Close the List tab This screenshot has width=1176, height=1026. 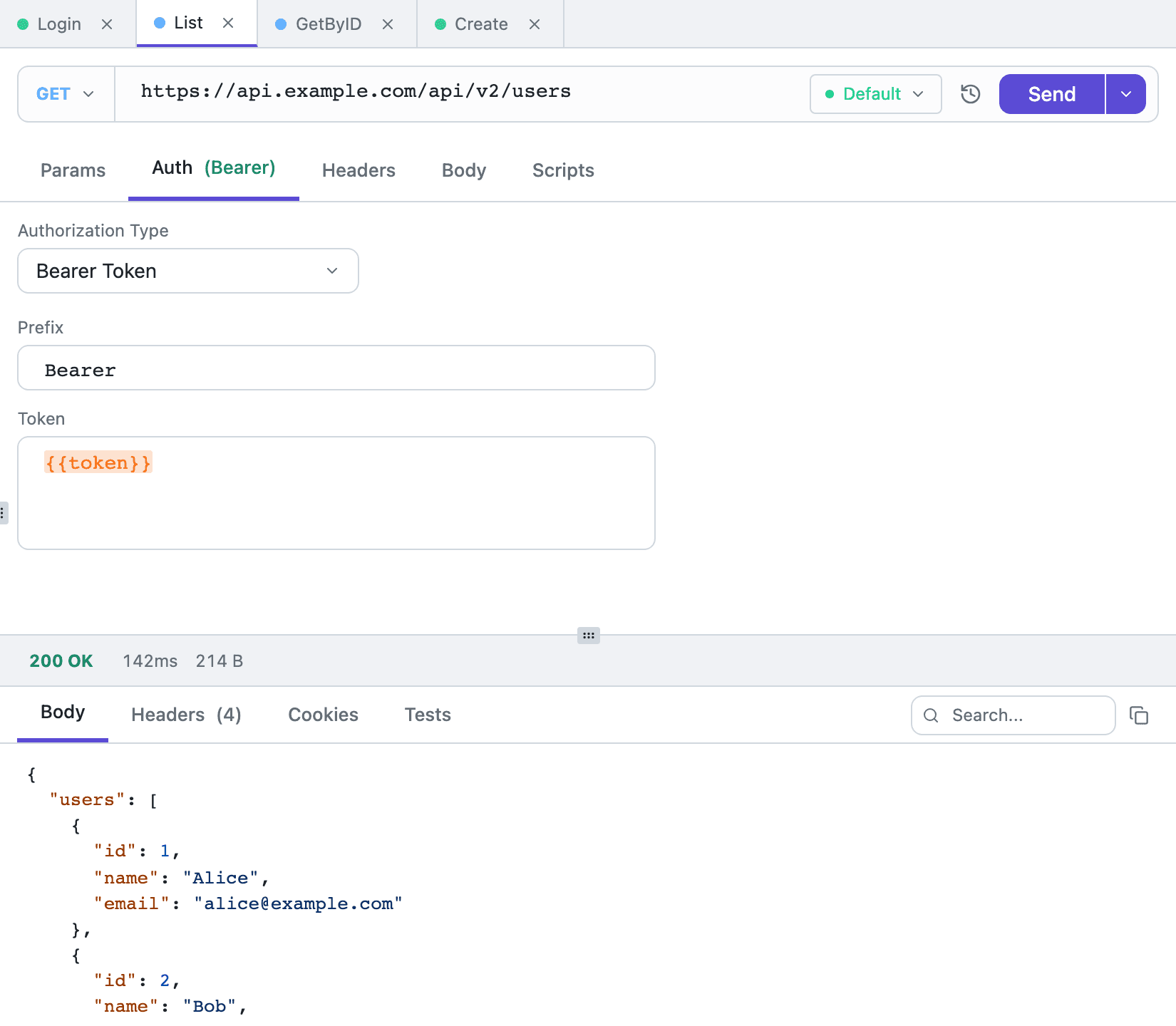228,23
